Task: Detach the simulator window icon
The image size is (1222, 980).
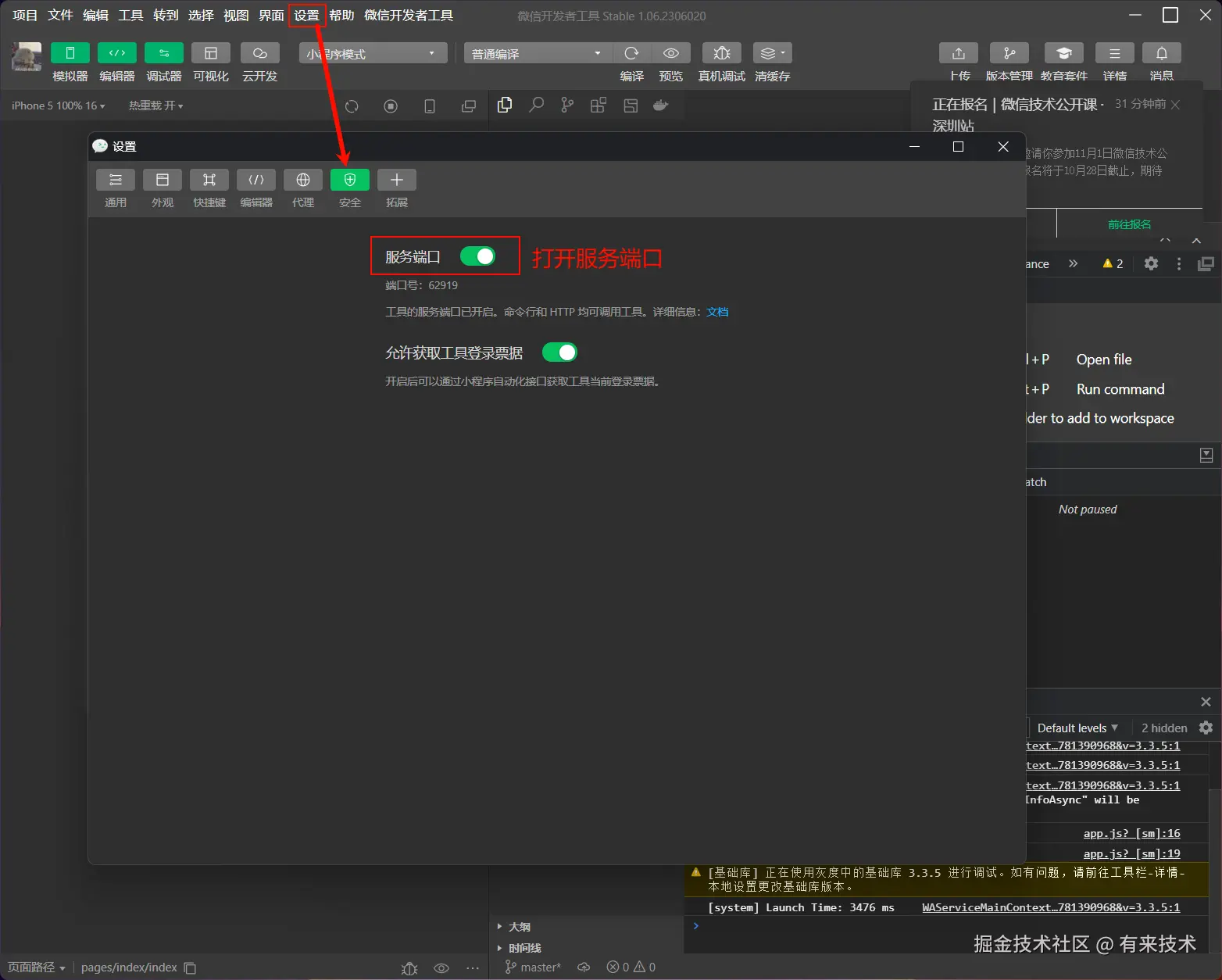Action: point(469,106)
